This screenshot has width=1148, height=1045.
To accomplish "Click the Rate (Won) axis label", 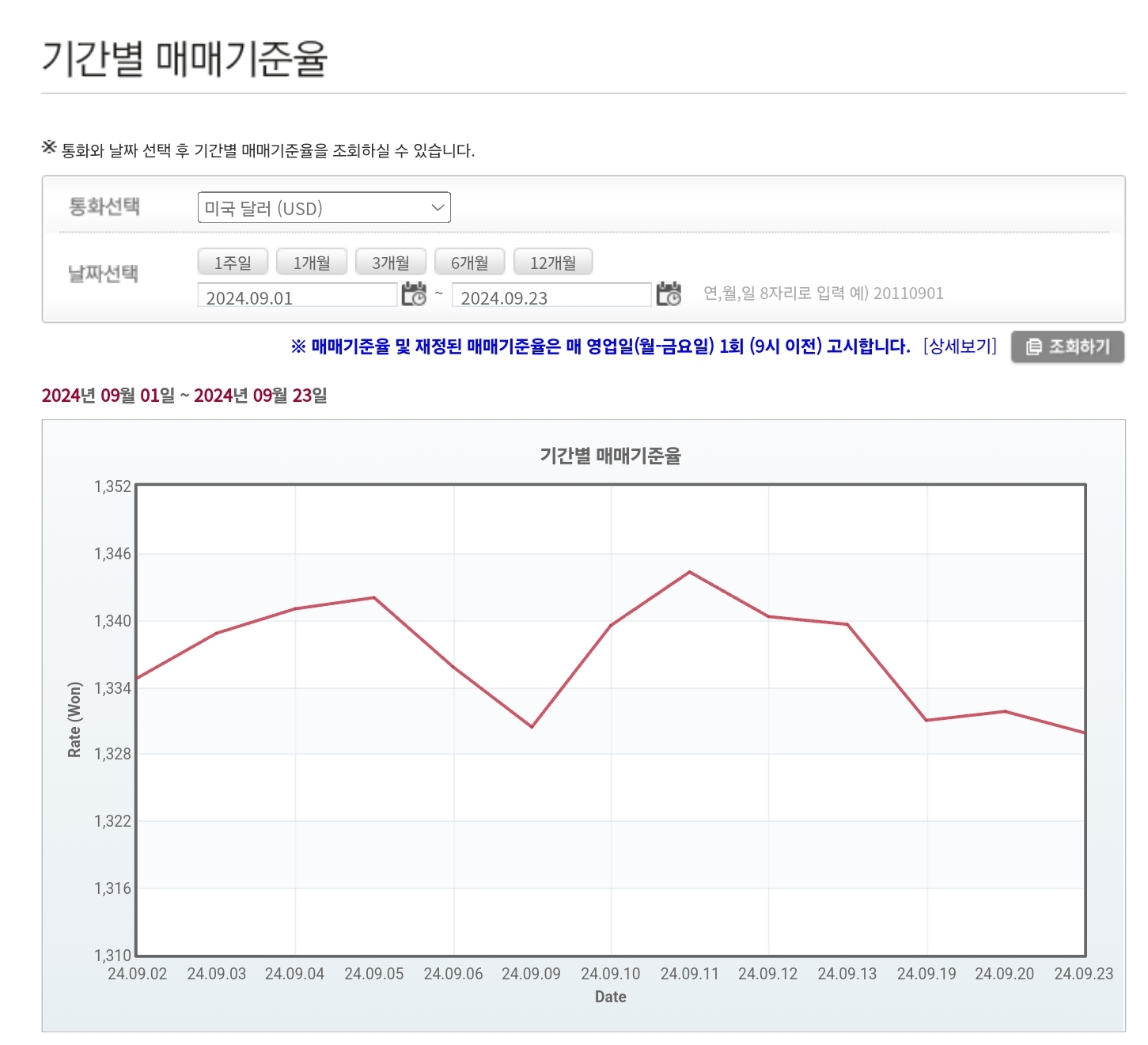I will tap(74, 720).
